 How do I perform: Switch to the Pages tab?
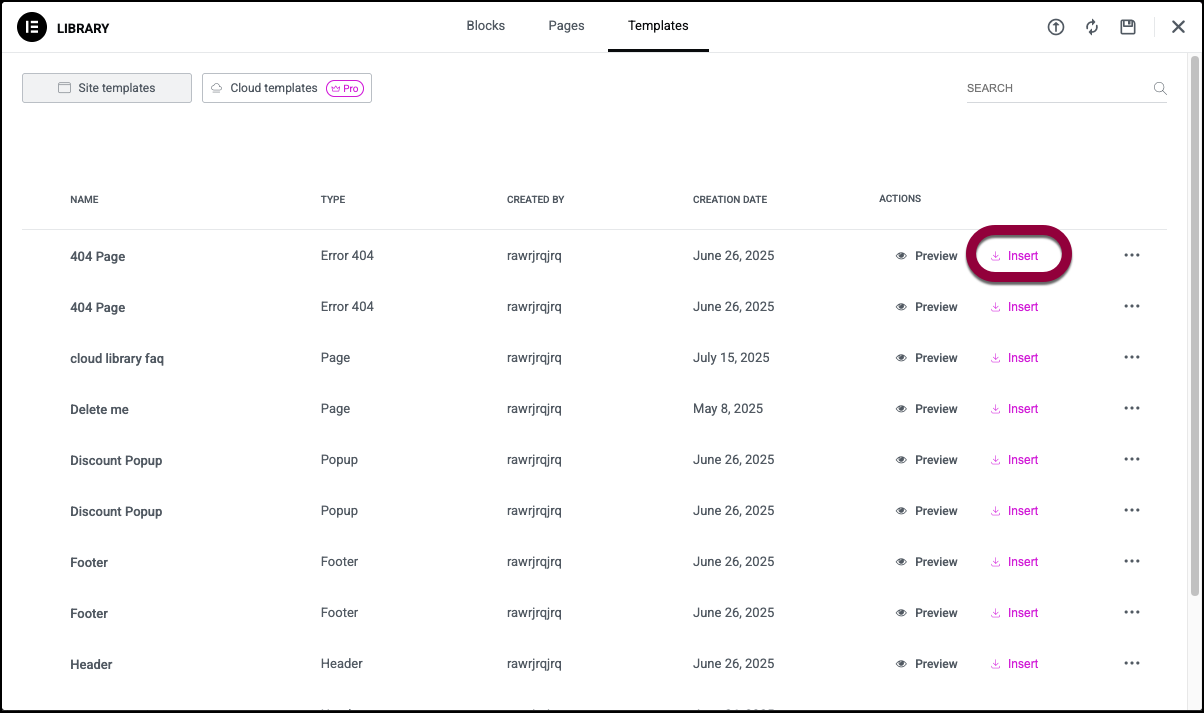[566, 26]
